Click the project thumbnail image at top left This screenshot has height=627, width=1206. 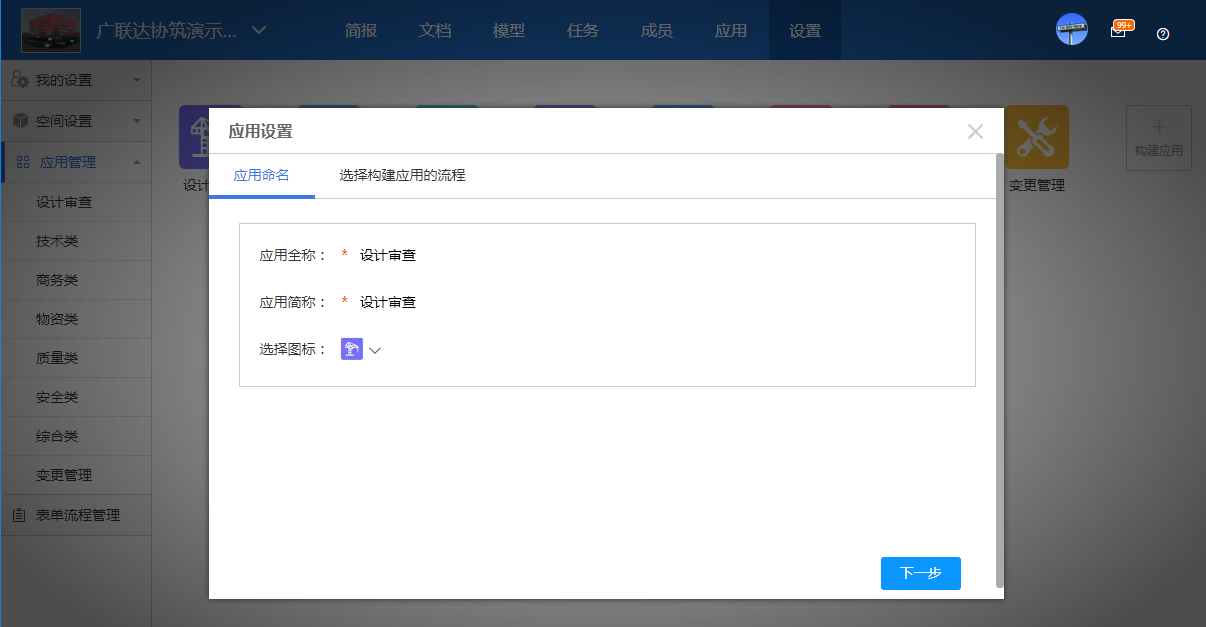tap(51, 30)
